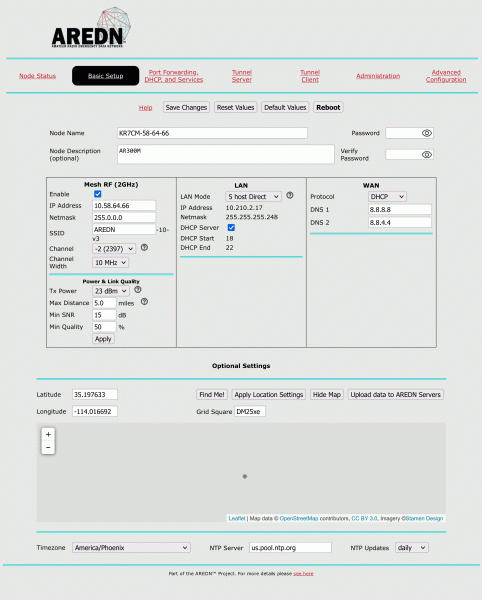Viewport: 482px width, 600px height.
Task: Zoom out on the map
Action: (x=48, y=447)
